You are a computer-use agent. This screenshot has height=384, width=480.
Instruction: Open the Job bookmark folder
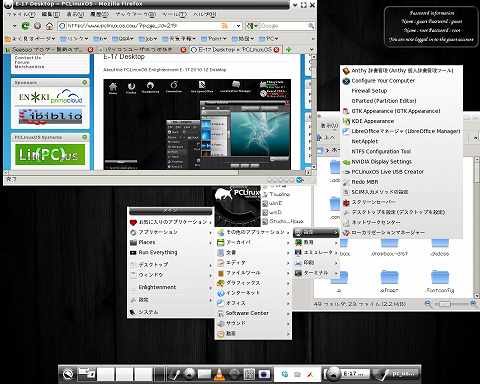[x=148, y=39]
